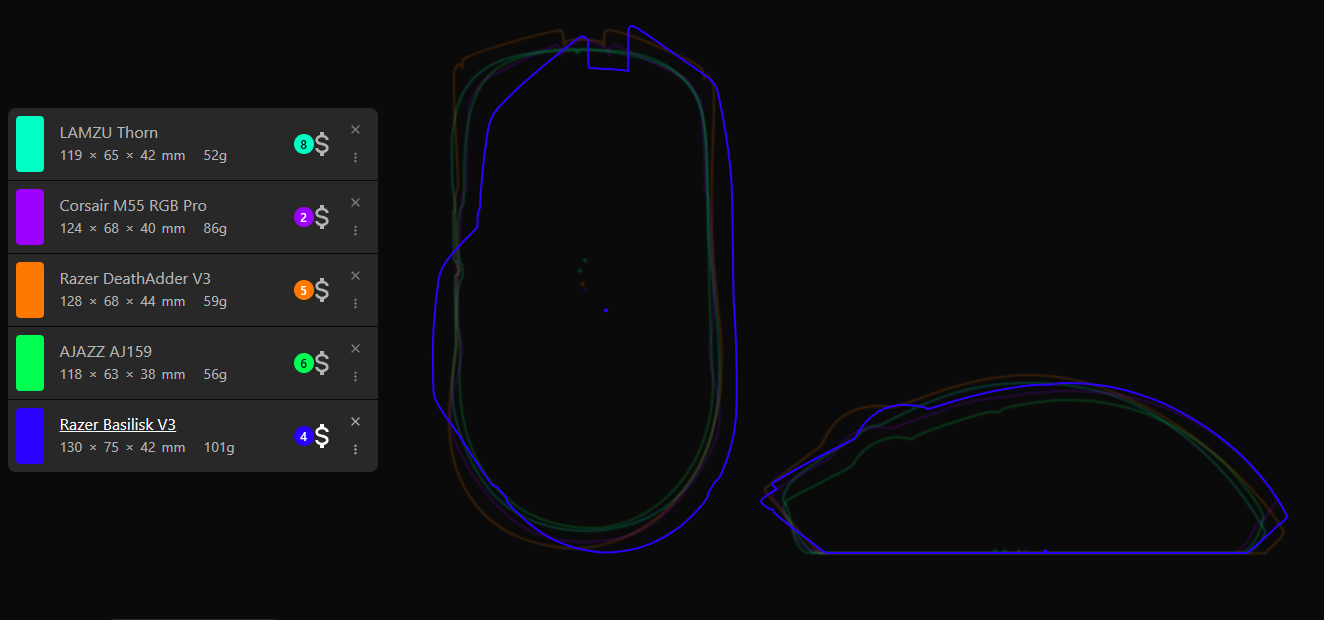This screenshot has height=620, width=1324.
Task: Select the LAMZU Thorn mouse name
Action: tap(109, 132)
